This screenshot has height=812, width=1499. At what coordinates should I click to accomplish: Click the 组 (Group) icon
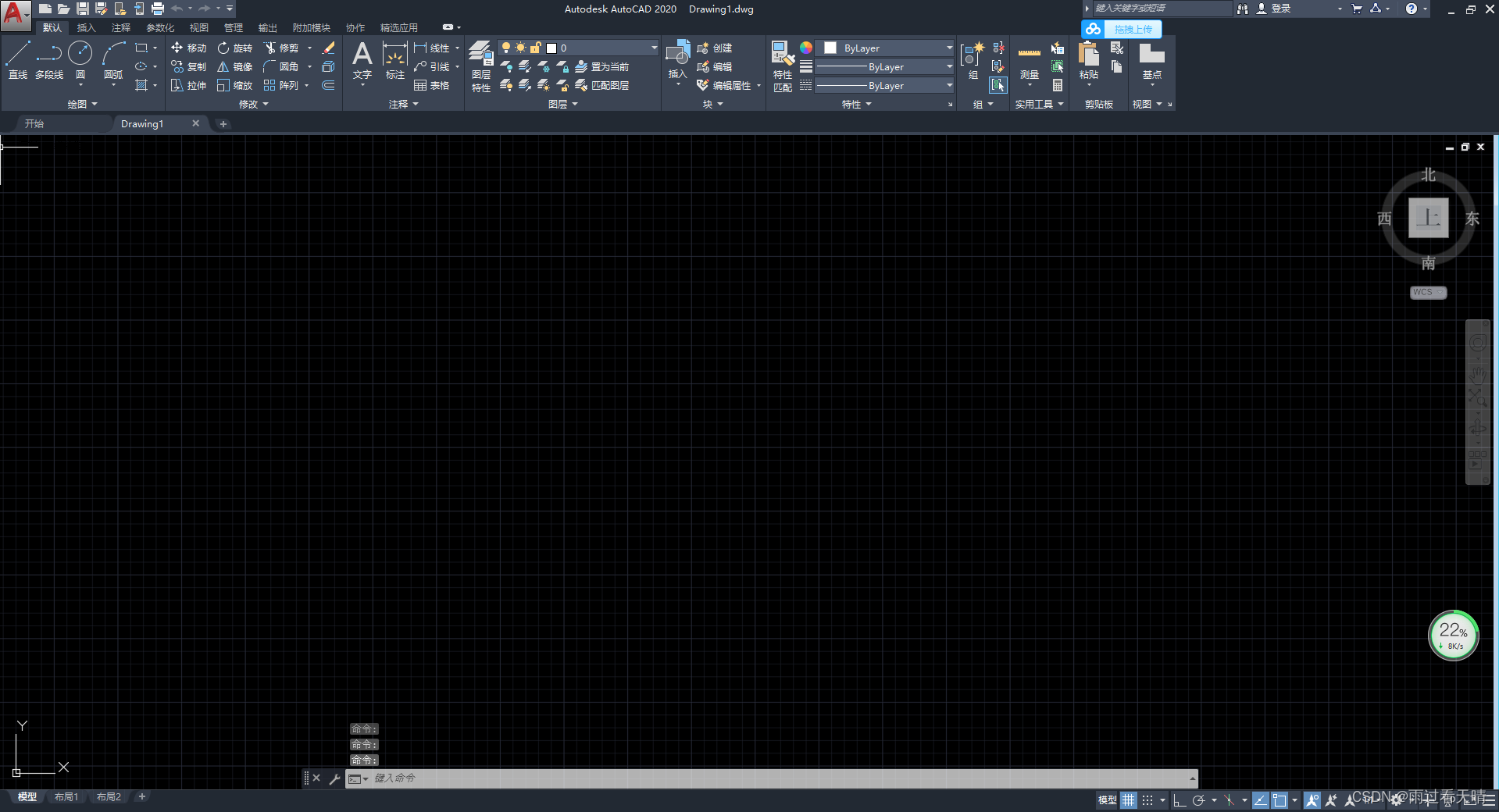pyautogui.click(x=973, y=61)
